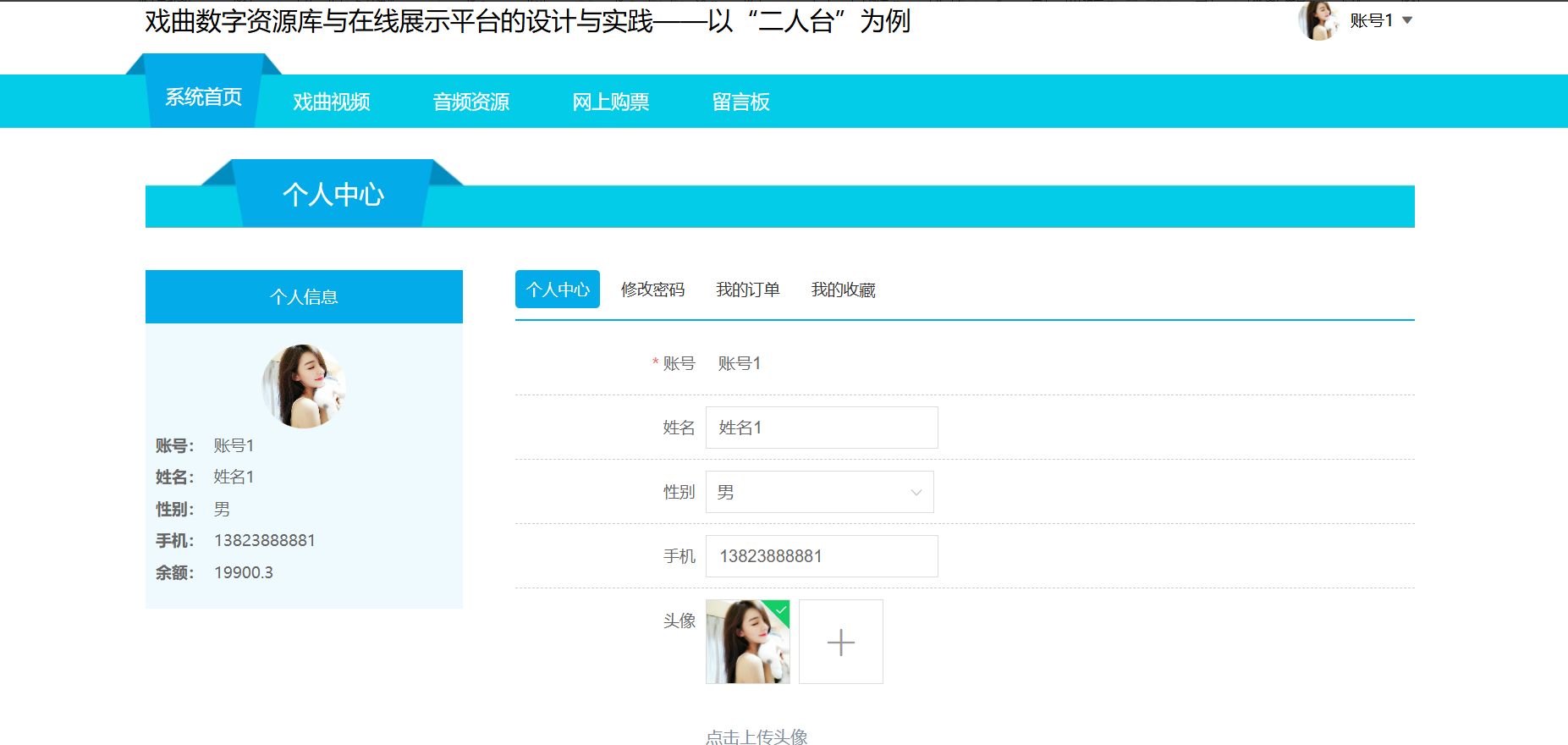Switch to 修改密码 tab
This screenshot has width=1568, height=745.
(652, 290)
